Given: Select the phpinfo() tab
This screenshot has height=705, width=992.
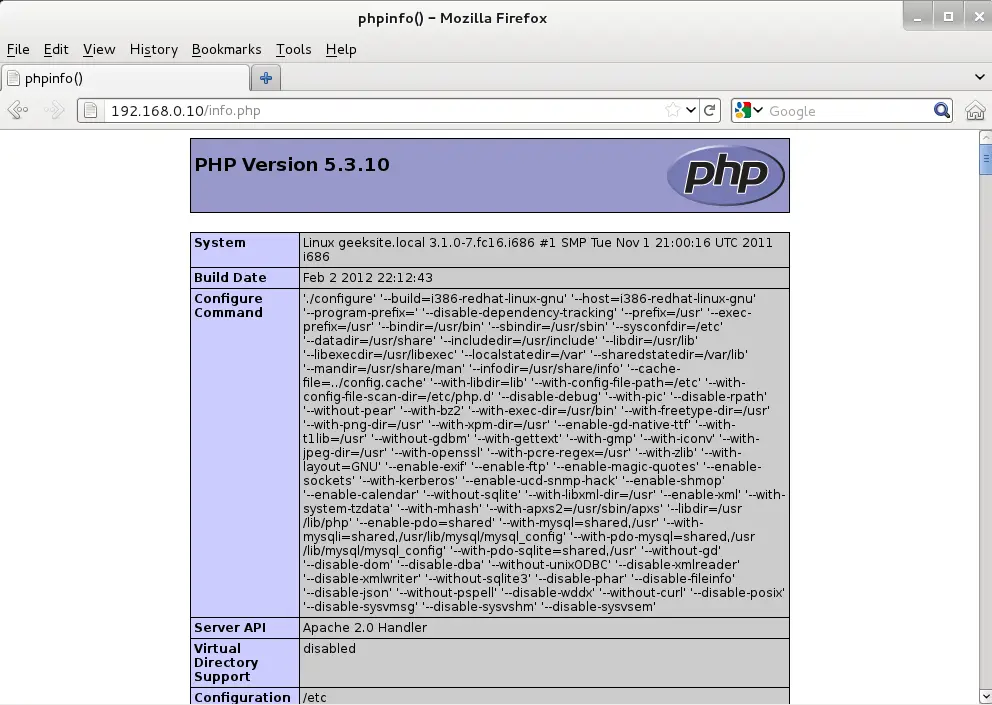Looking at the screenshot, I should [125, 78].
